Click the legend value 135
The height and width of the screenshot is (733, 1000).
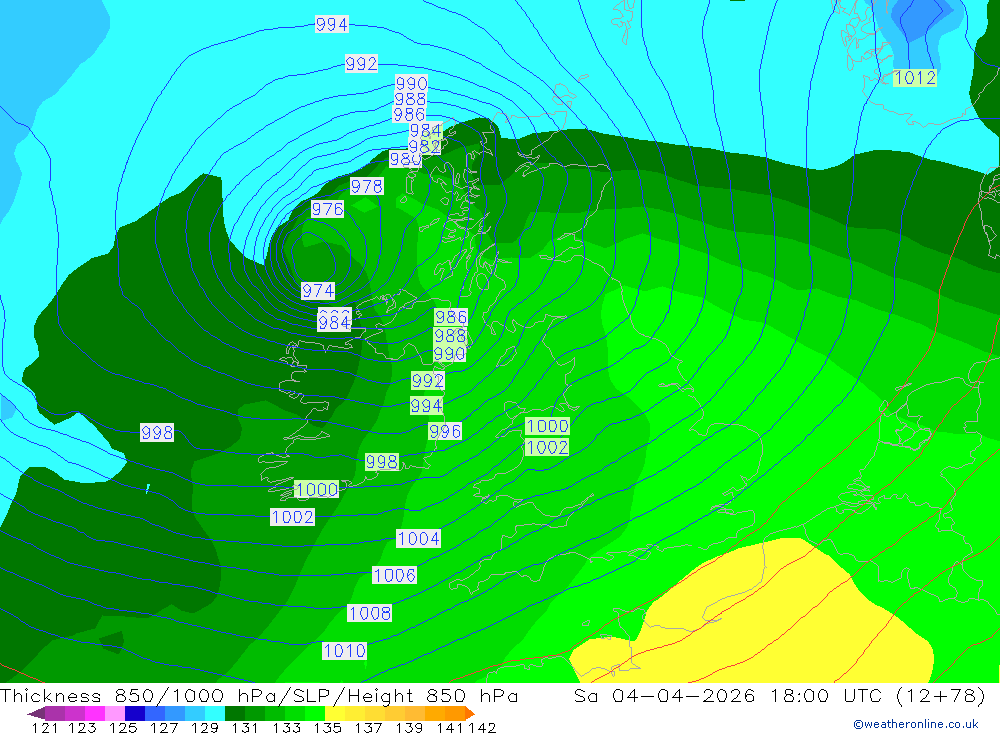click(327, 727)
